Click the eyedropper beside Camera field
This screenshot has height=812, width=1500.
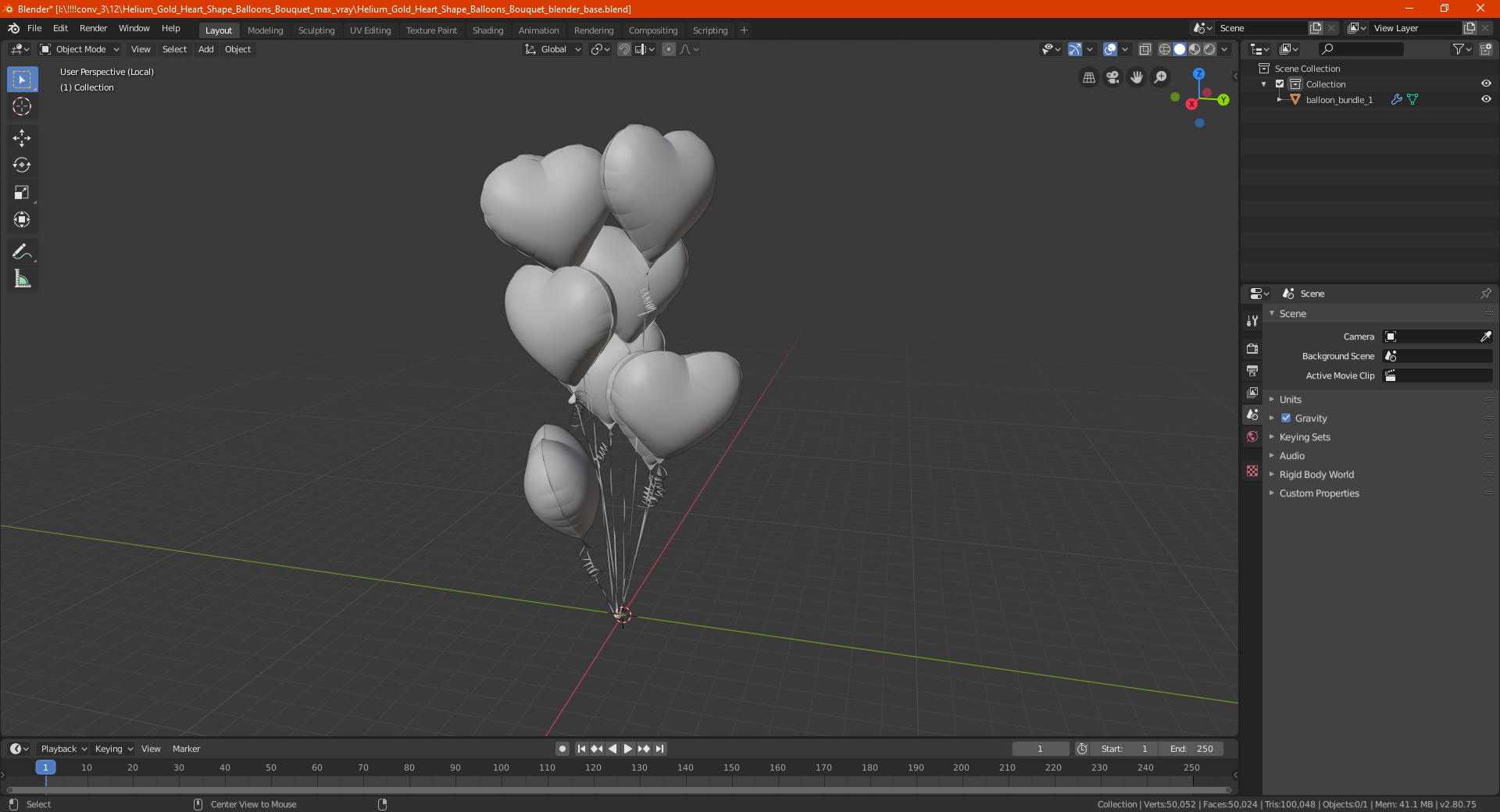1485,337
